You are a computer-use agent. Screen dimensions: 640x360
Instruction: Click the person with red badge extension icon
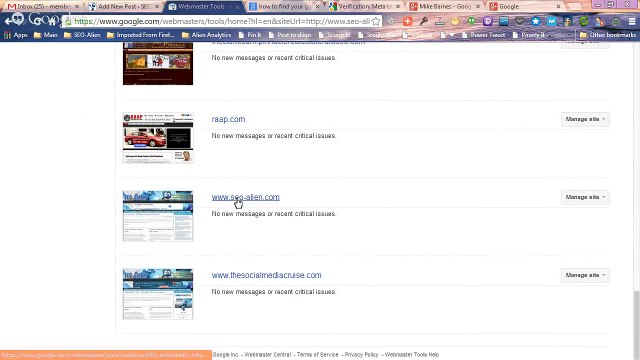600,21
